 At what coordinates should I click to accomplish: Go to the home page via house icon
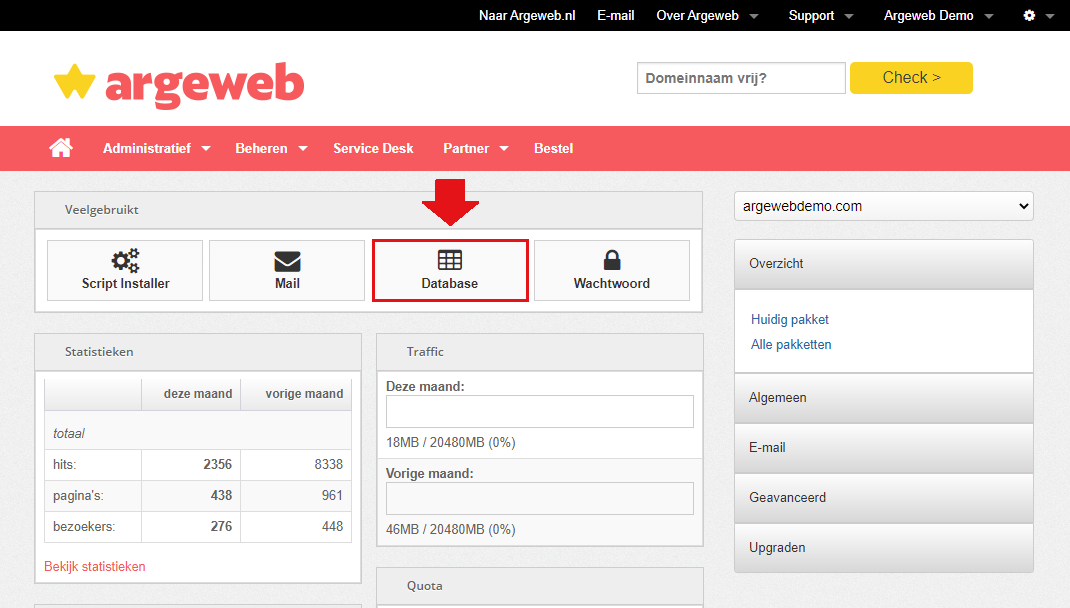click(x=61, y=148)
